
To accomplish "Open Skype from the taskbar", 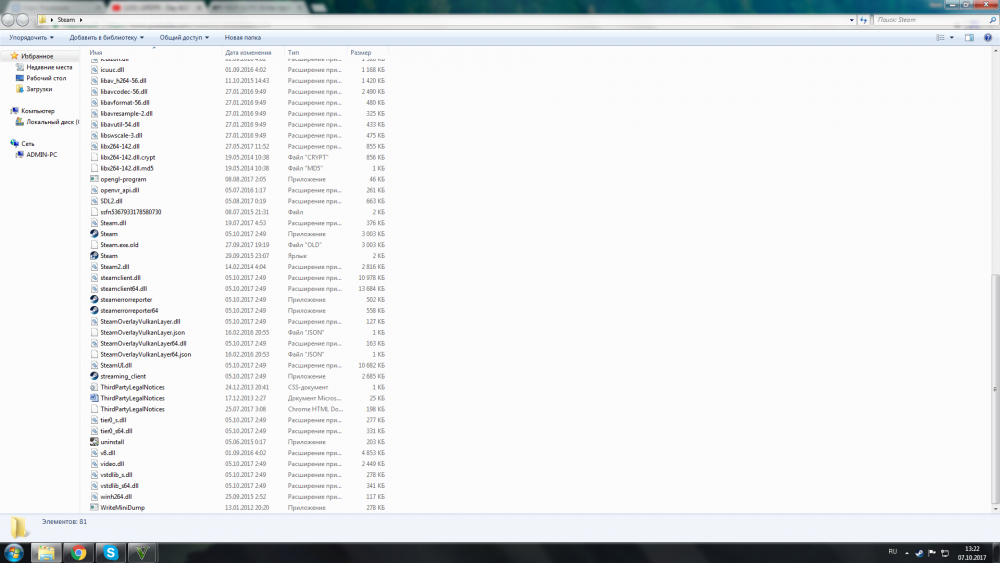I will tap(111, 553).
